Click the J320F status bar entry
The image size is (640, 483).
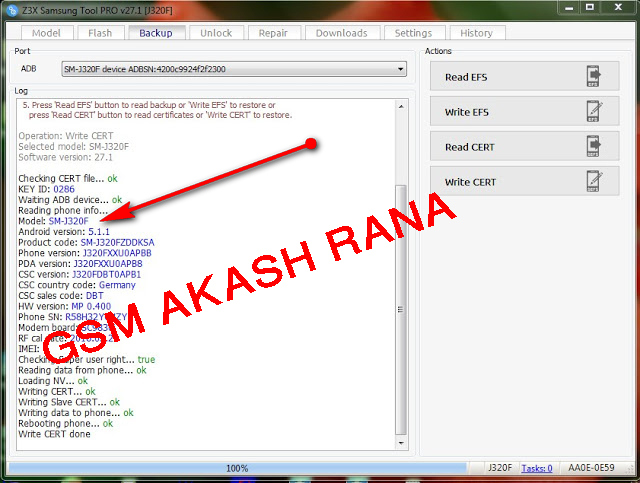coord(500,467)
